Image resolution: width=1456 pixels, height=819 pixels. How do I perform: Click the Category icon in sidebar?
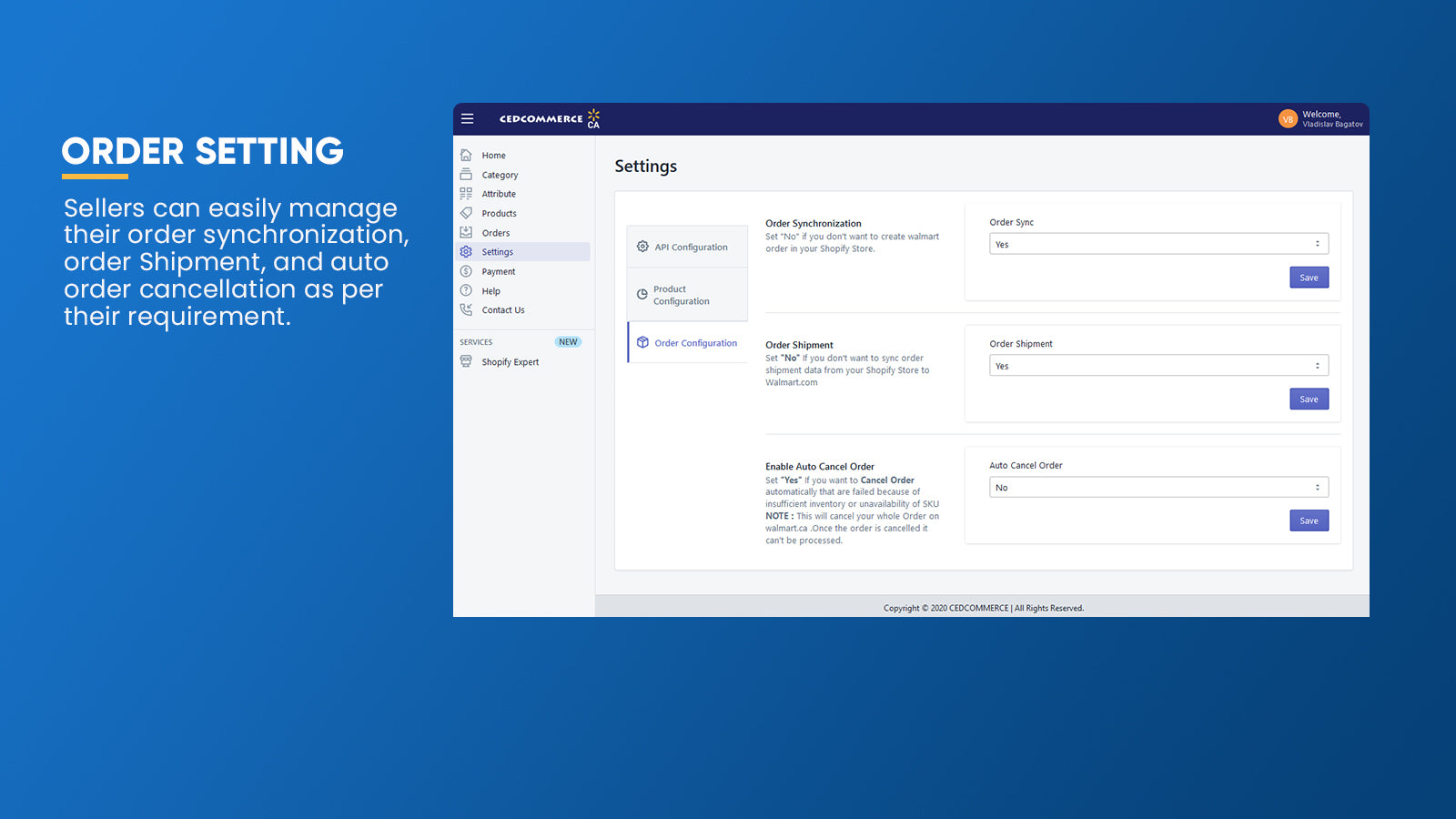466,175
